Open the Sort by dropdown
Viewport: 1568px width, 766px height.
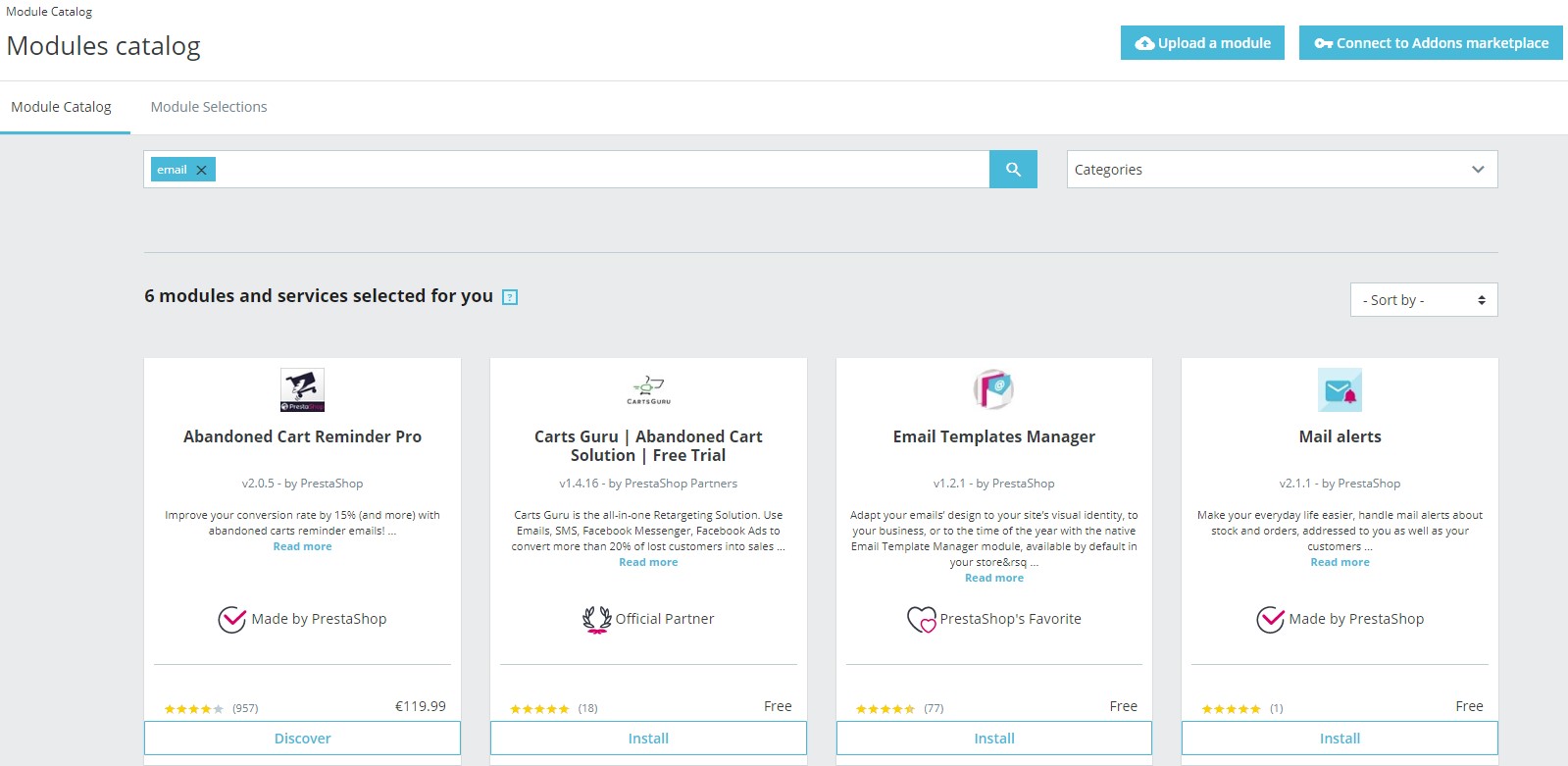[1423, 300]
